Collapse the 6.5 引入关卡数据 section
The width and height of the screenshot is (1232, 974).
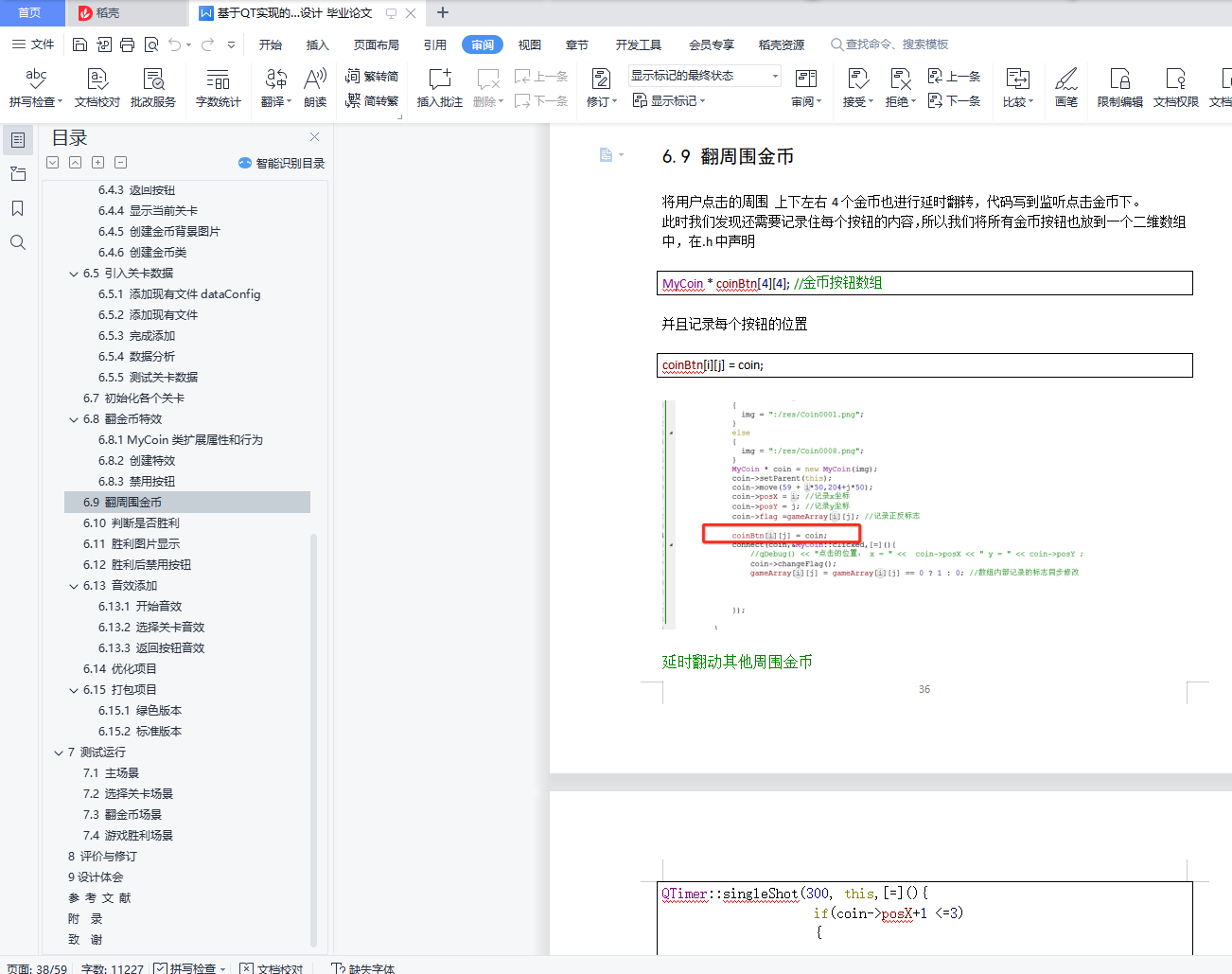(x=74, y=273)
